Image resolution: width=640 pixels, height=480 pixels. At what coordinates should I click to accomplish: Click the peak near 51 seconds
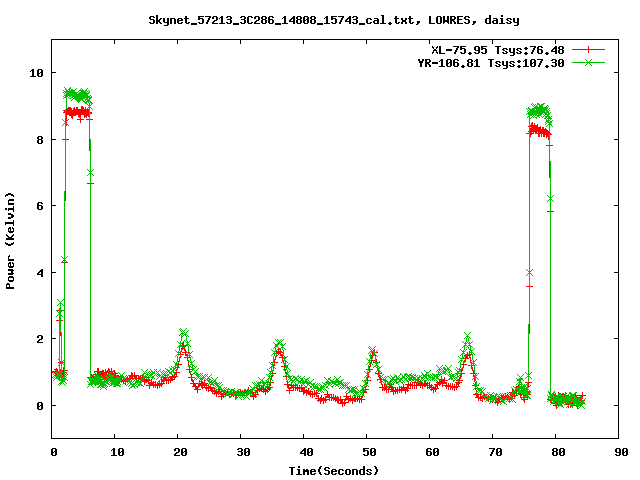[372, 350]
